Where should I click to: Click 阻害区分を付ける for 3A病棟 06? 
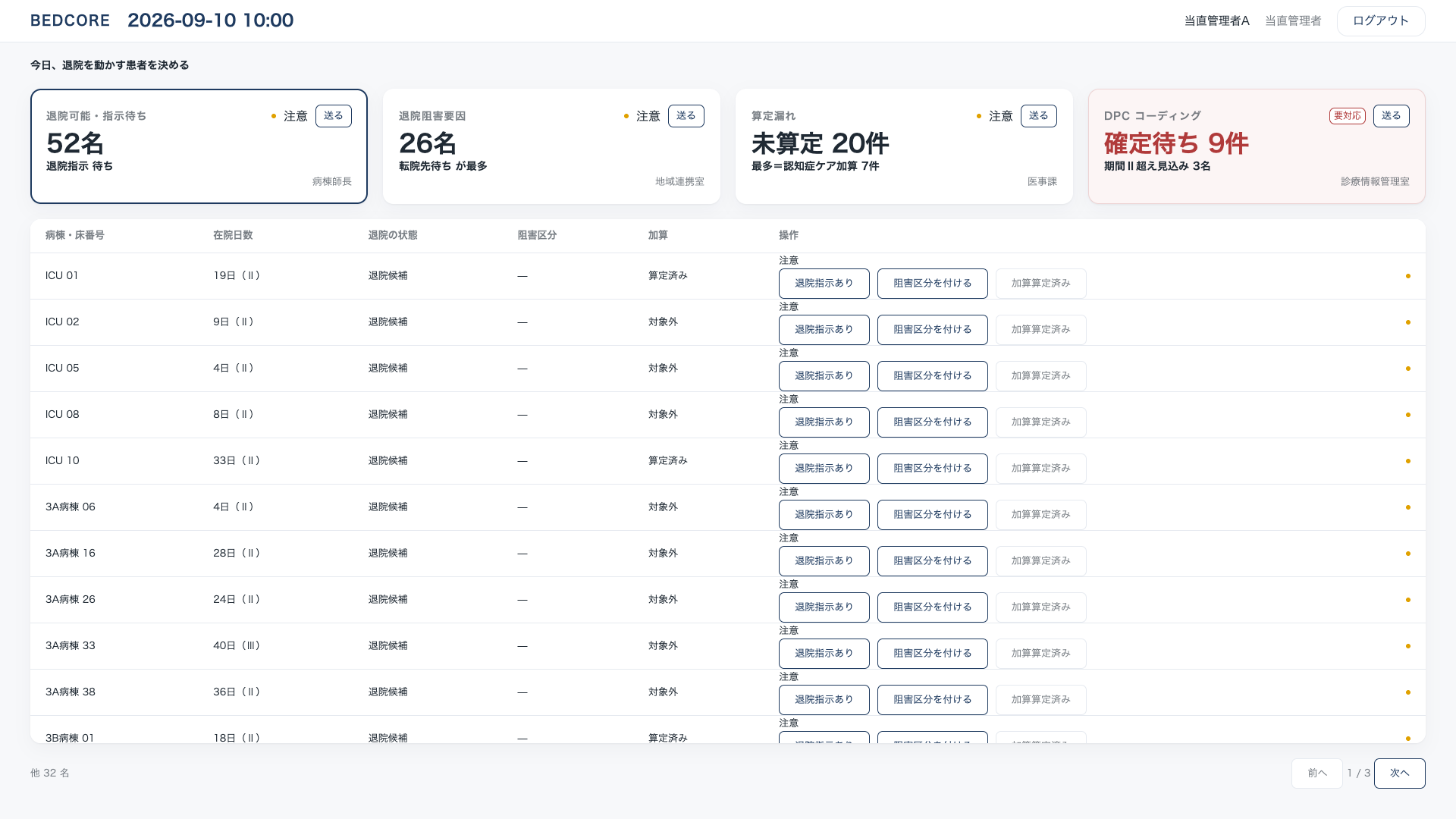(x=933, y=515)
